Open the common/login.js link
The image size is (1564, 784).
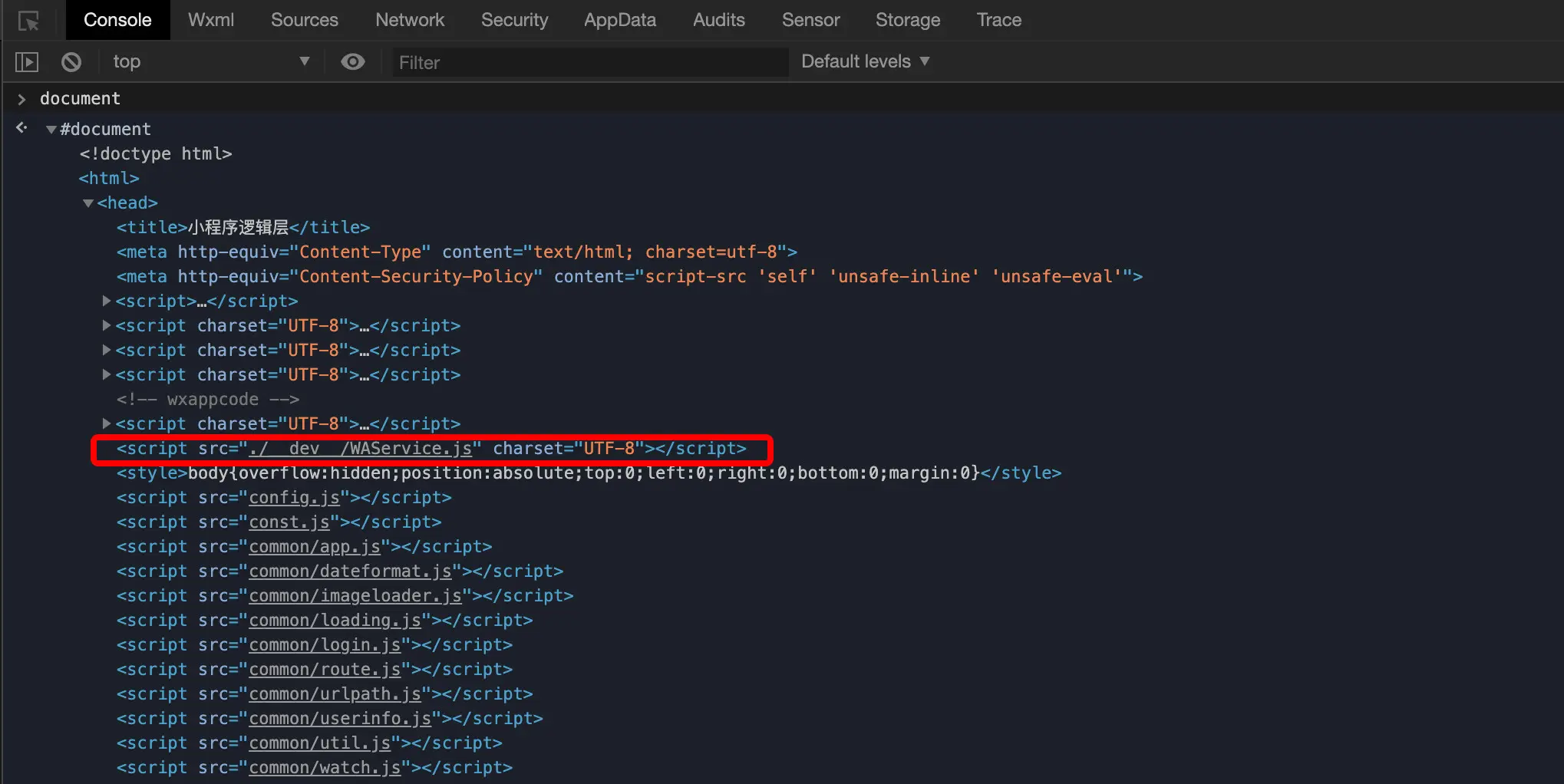(325, 645)
